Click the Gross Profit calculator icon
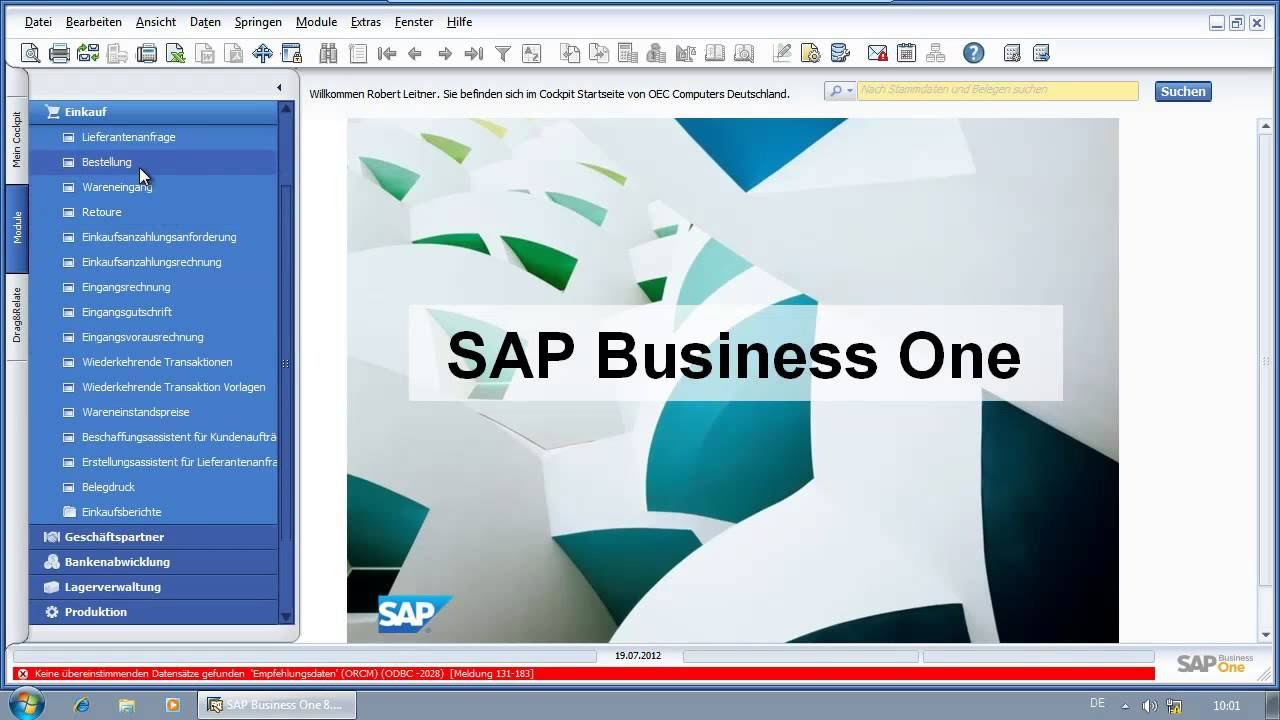 click(628, 53)
